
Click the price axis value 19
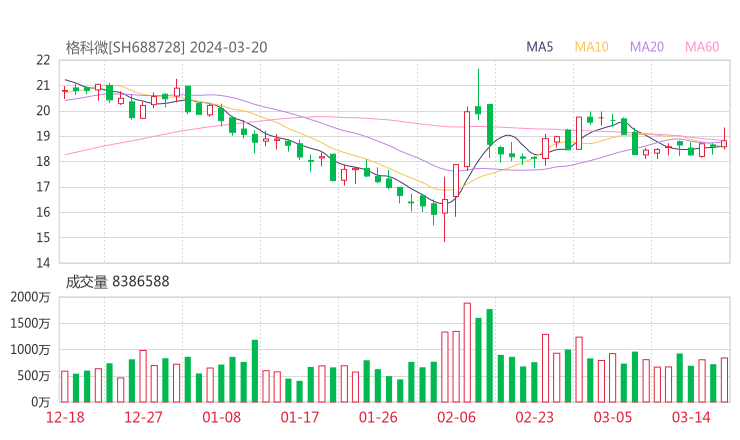point(43,136)
